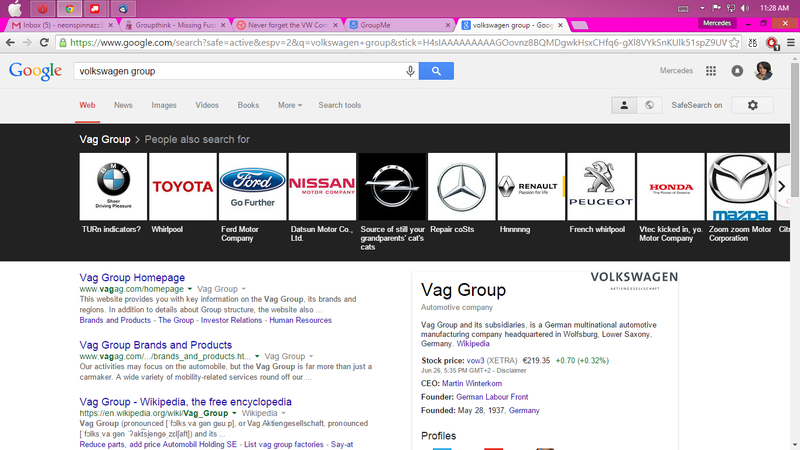The image size is (800, 450).
Task: Expand dropdown arrow next to Wikipedia URL
Action: (234, 413)
